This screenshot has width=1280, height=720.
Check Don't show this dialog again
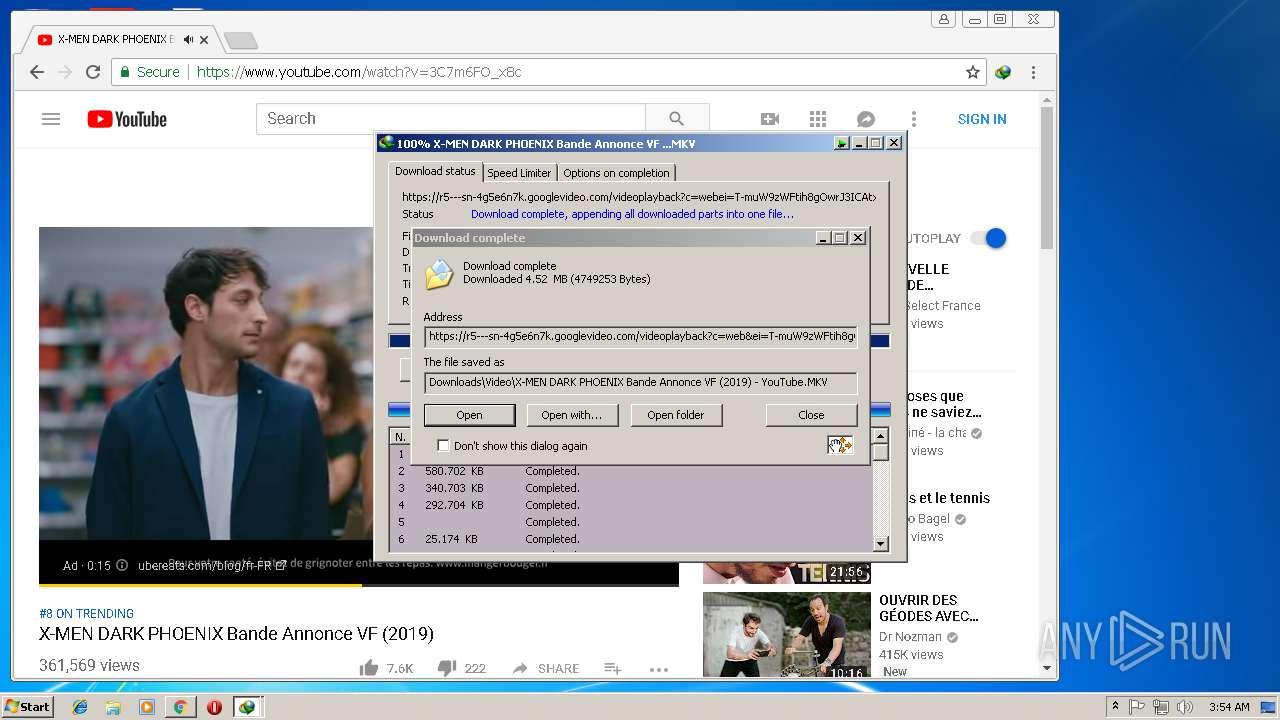coord(443,446)
